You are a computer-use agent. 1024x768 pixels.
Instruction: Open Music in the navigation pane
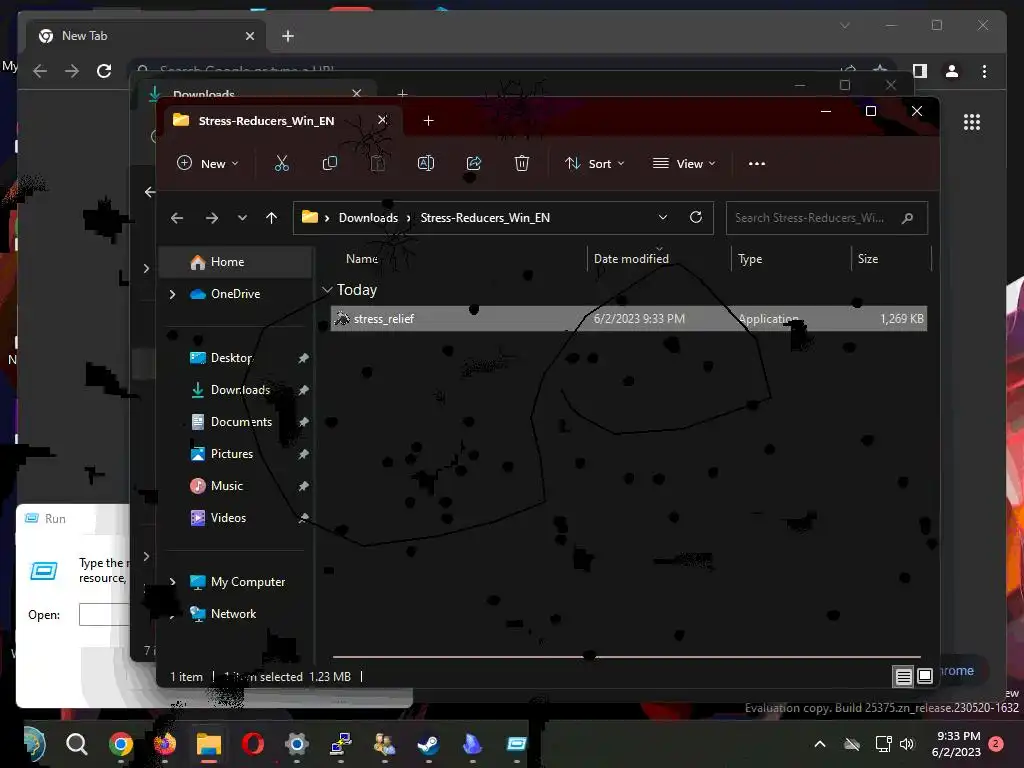point(227,486)
